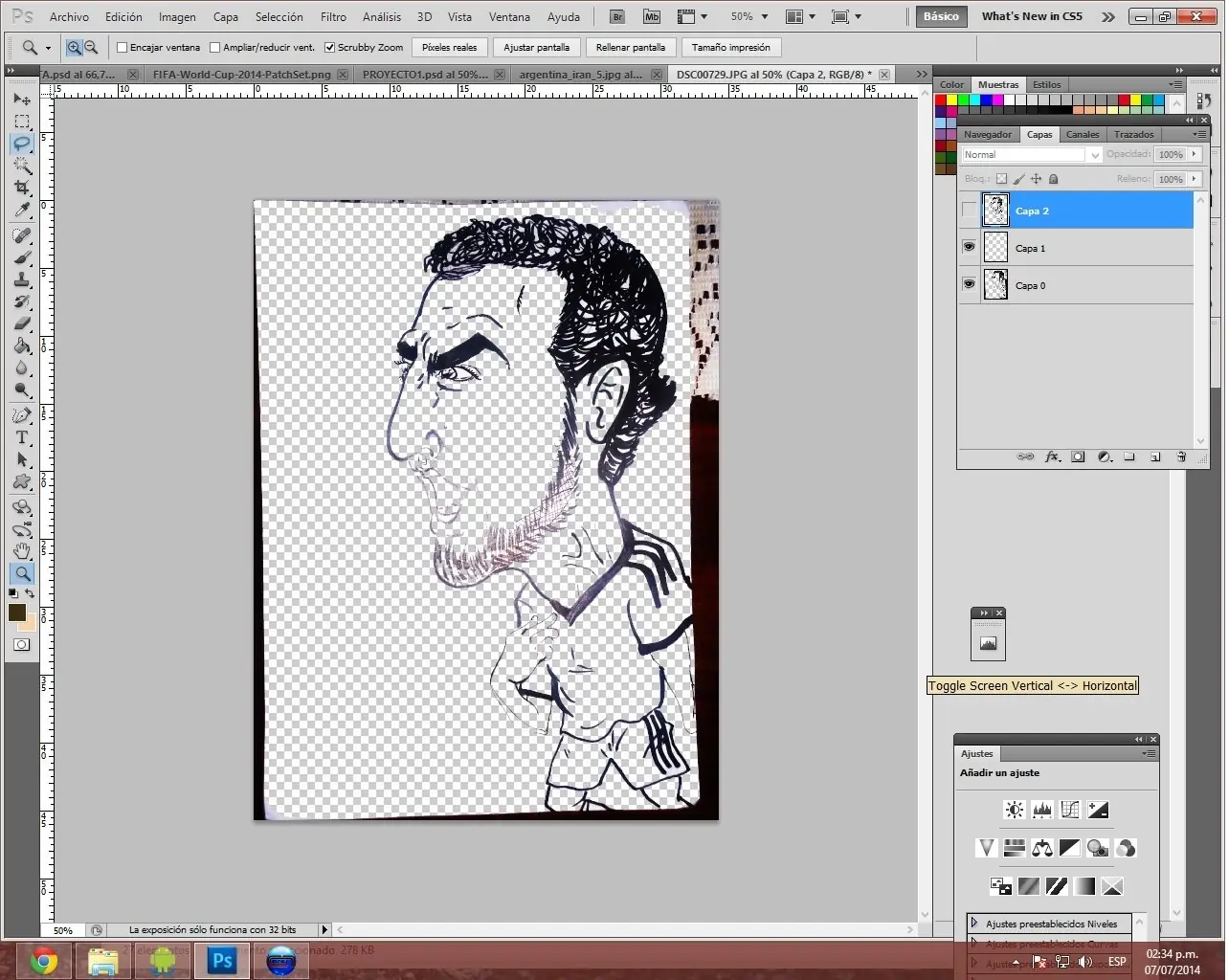
Task: Show more workspaces with the chevron
Action: point(1108,16)
